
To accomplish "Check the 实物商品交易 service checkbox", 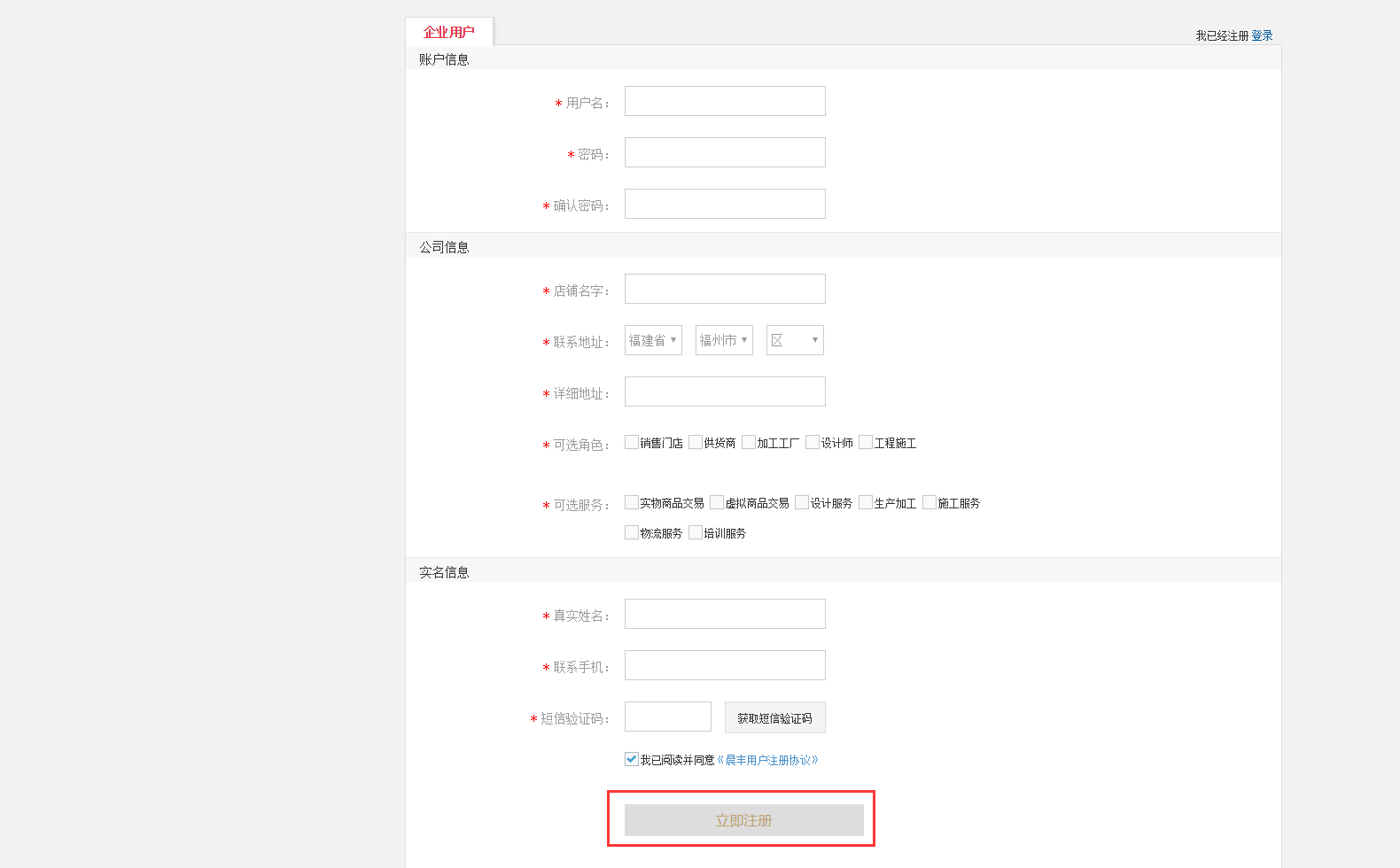I will (x=632, y=502).
